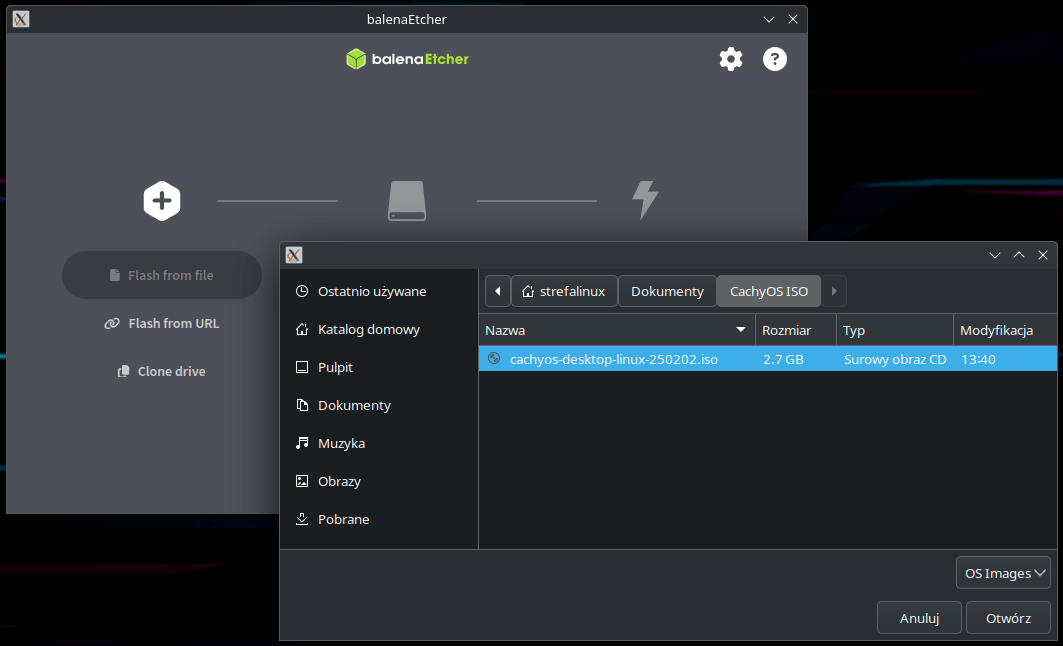Sort files by Modyfikacja column

pos(1005,330)
